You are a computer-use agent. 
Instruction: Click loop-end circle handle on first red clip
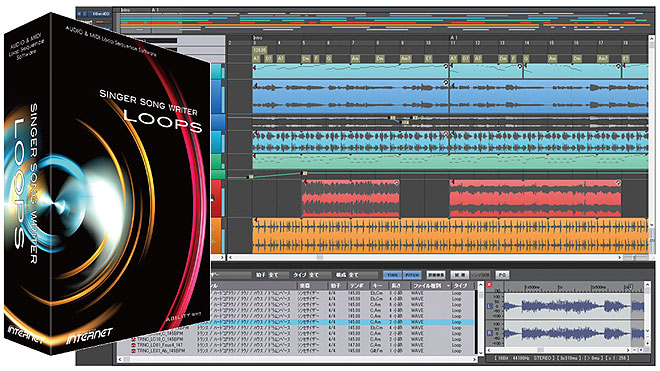tap(396, 183)
